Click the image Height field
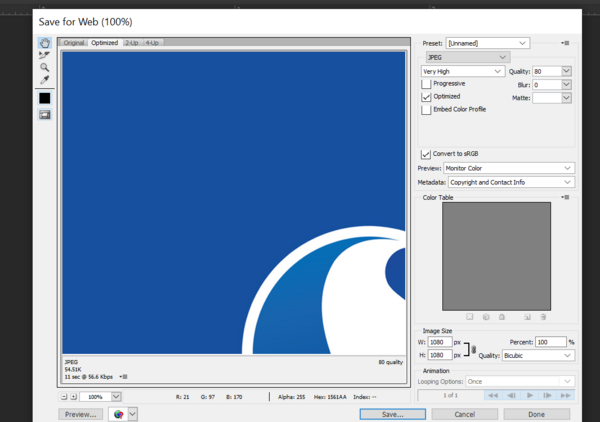 pos(440,355)
